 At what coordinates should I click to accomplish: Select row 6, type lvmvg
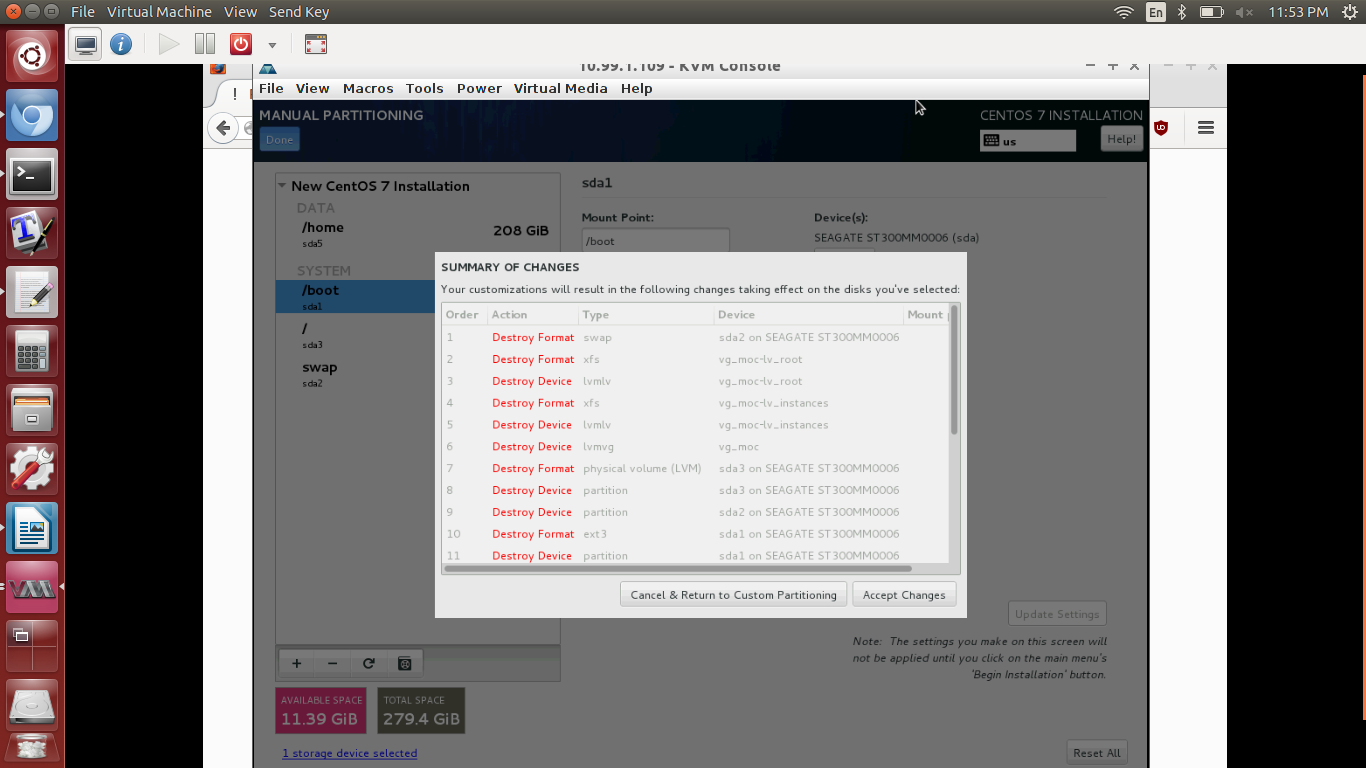pyautogui.click(x=696, y=446)
